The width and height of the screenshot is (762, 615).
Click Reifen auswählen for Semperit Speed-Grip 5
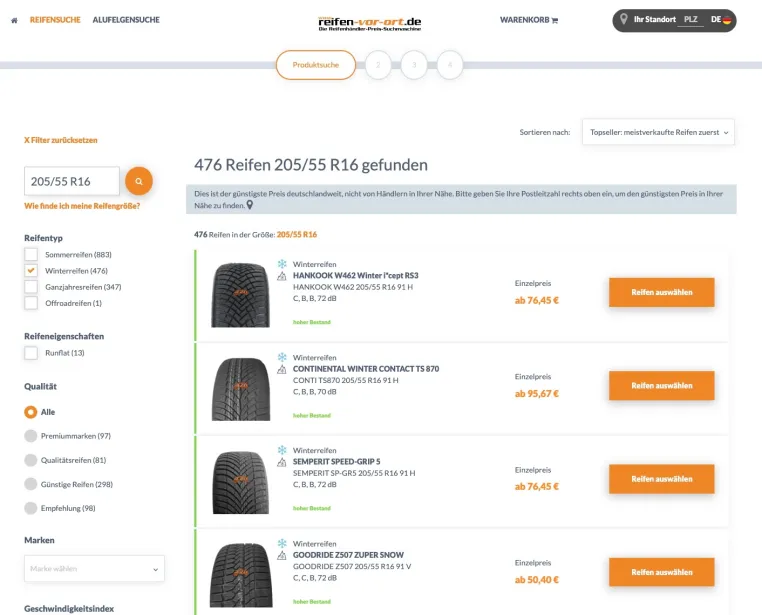(661, 478)
